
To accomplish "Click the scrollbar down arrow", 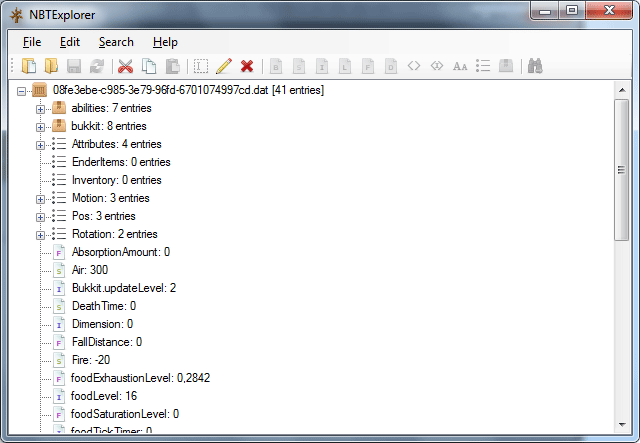I will (622, 425).
